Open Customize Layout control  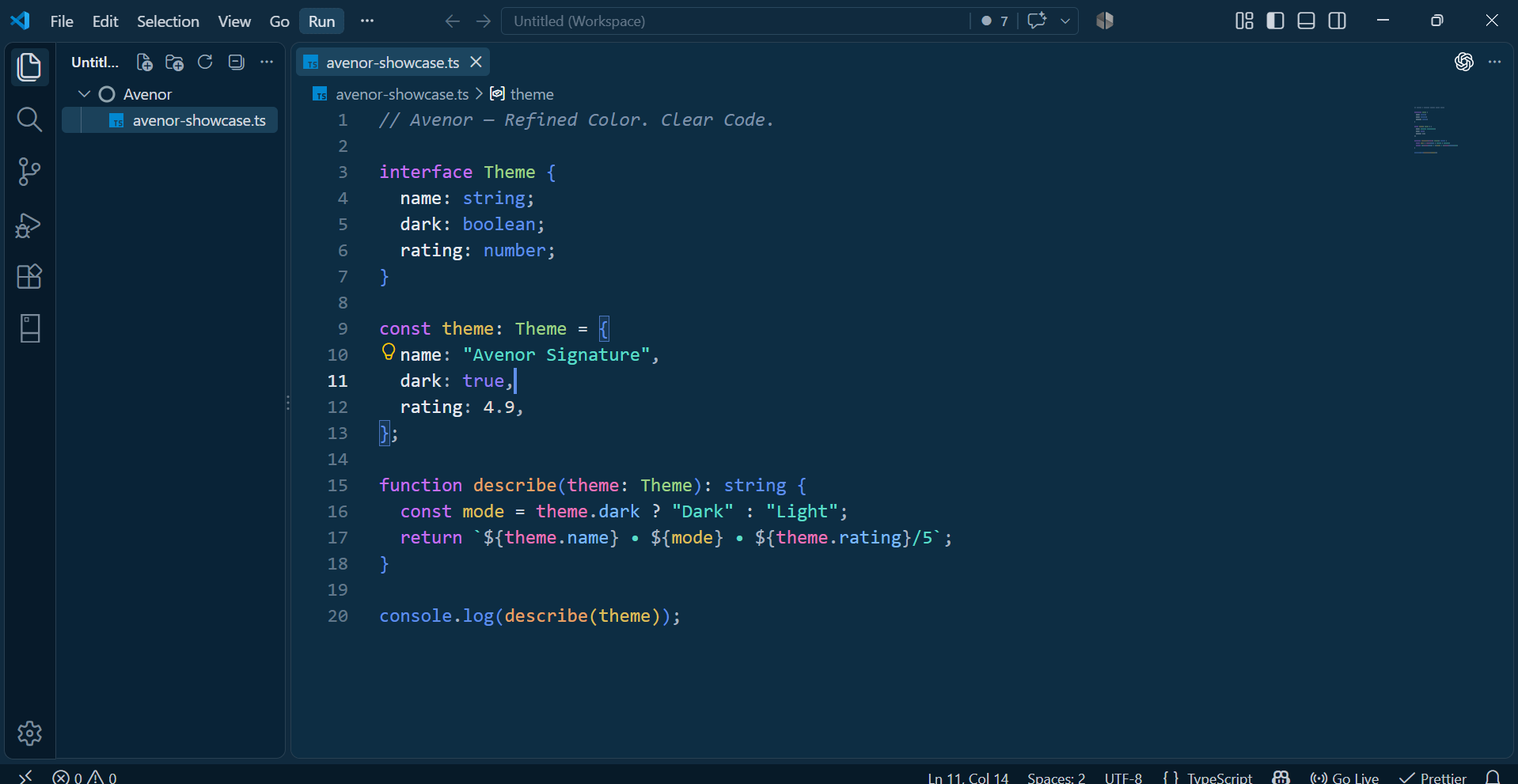pos(1244,21)
